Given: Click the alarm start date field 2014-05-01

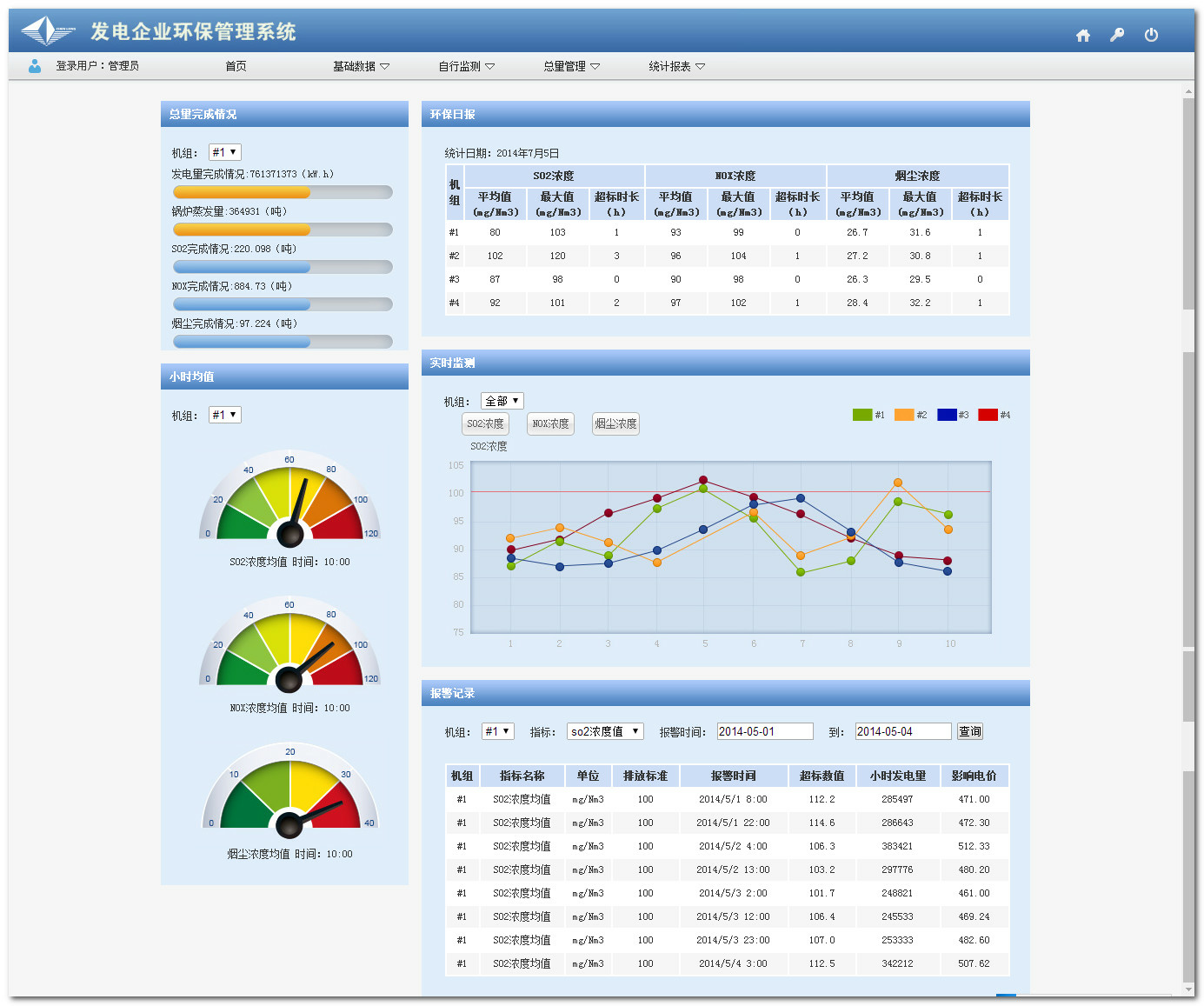Looking at the screenshot, I should (764, 731).
